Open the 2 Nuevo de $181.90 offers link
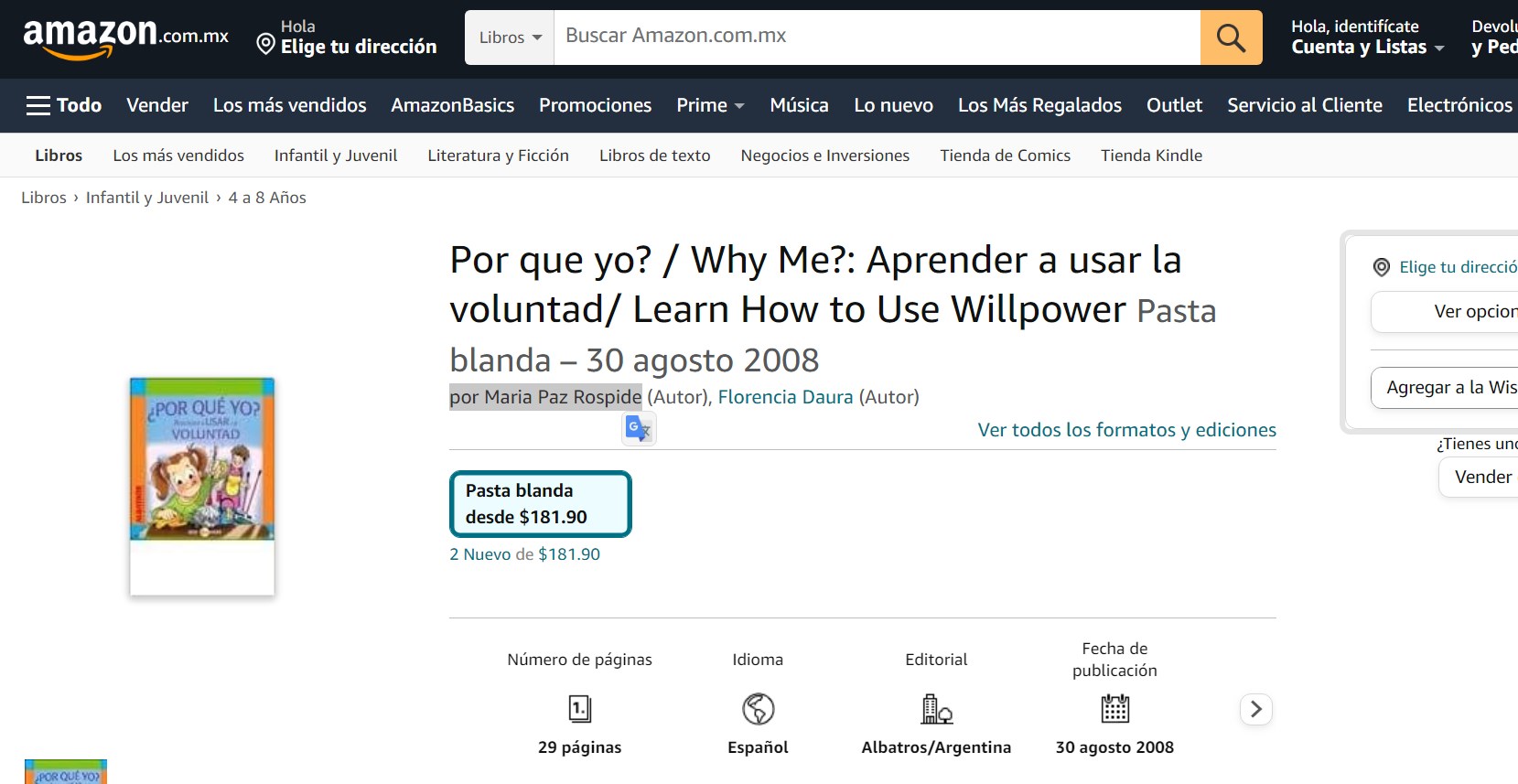This screenshot has height=784, width=1518. click(524, 554)
